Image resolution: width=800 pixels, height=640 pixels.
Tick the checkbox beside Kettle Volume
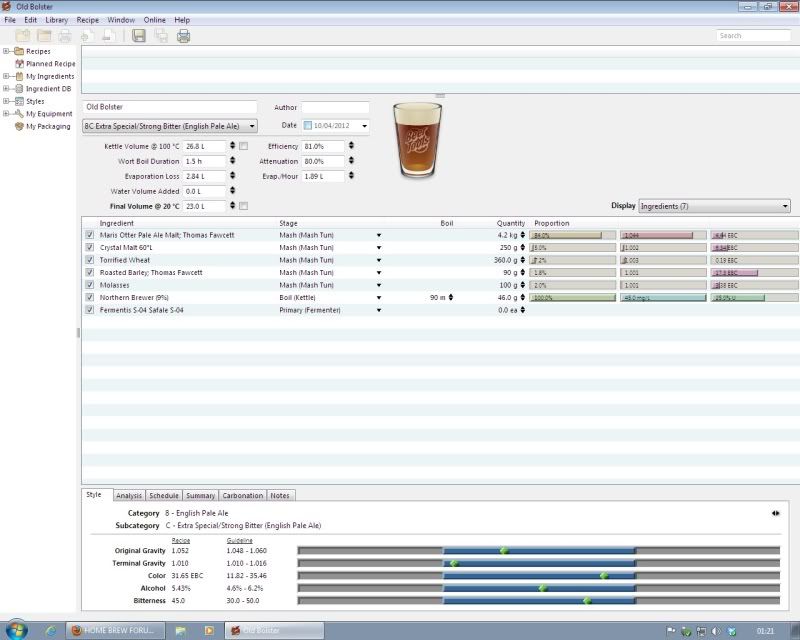tap(244, 146)
